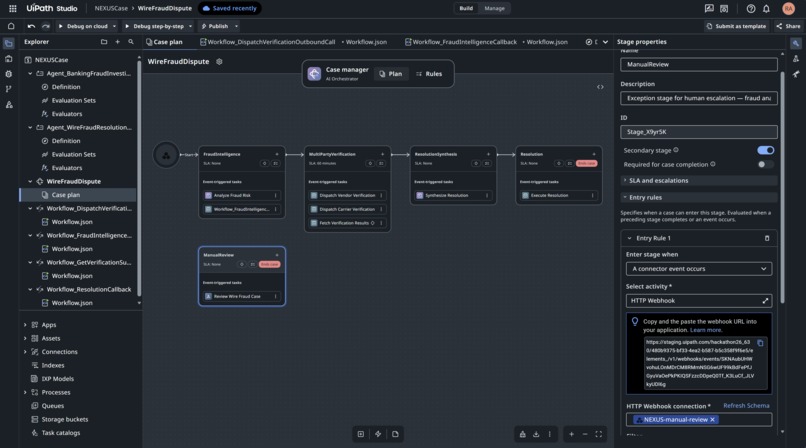Zoom in on the canvas

pyautogui.click(x=571, y=434)
